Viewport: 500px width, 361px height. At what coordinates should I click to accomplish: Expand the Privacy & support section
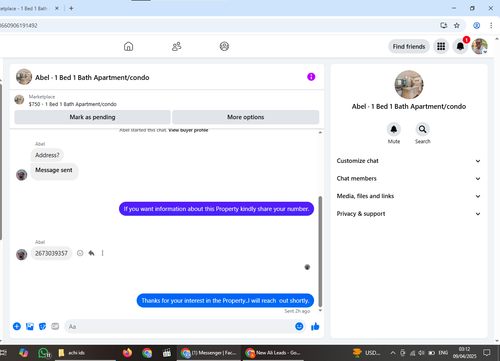point(409,214)
